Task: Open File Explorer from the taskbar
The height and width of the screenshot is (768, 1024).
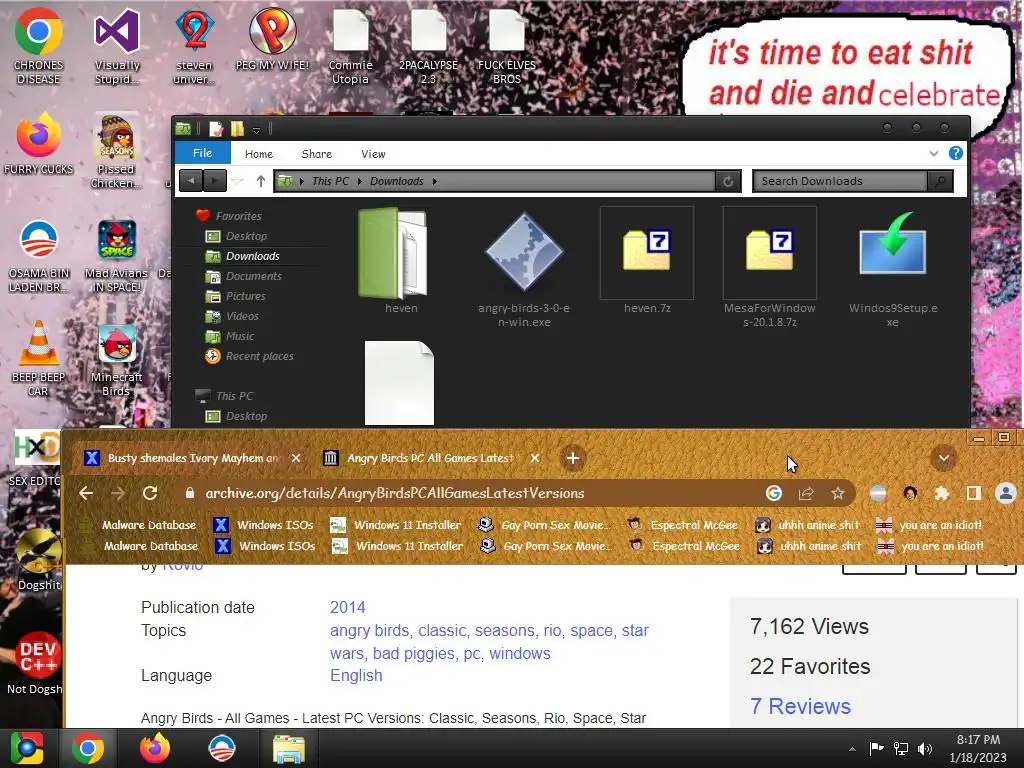Action: (288, 748)
